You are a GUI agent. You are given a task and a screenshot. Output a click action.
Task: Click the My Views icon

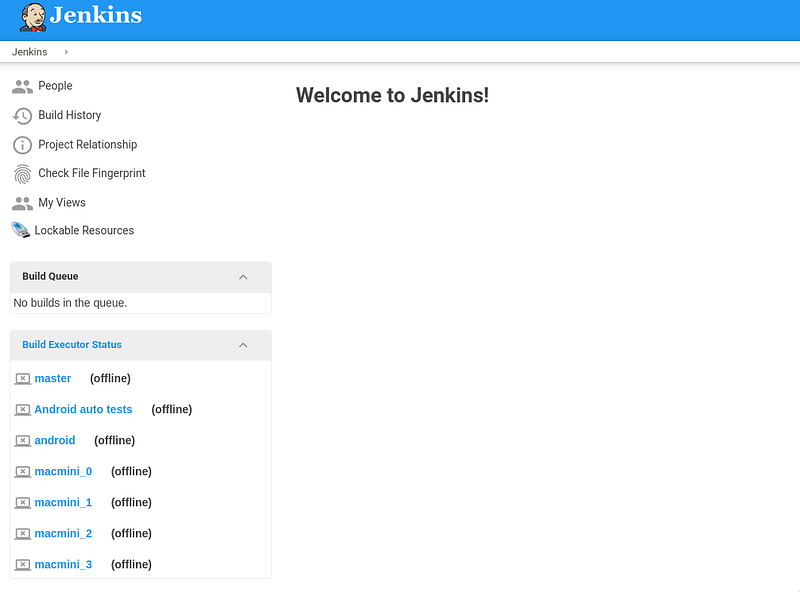pyautogui.click(x=22, y=204)
